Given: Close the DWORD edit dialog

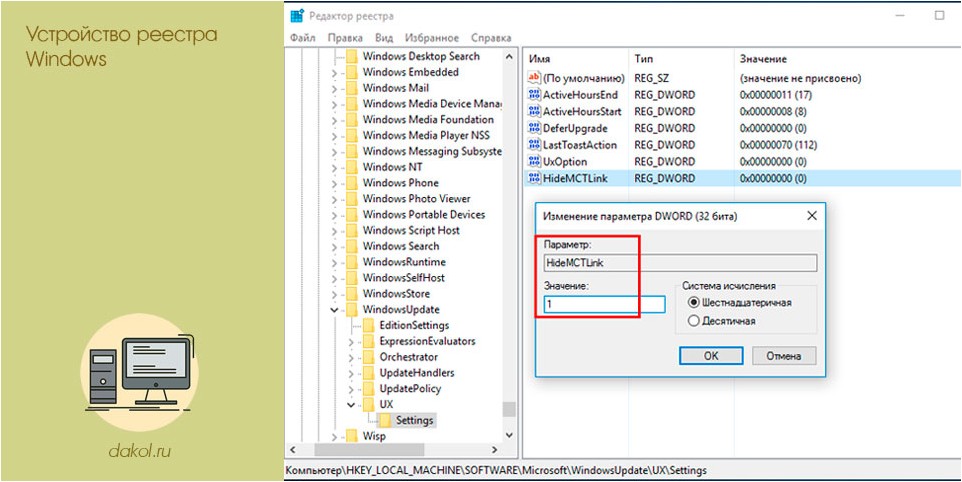Looking at the screenshot, I should coord(812,216).
